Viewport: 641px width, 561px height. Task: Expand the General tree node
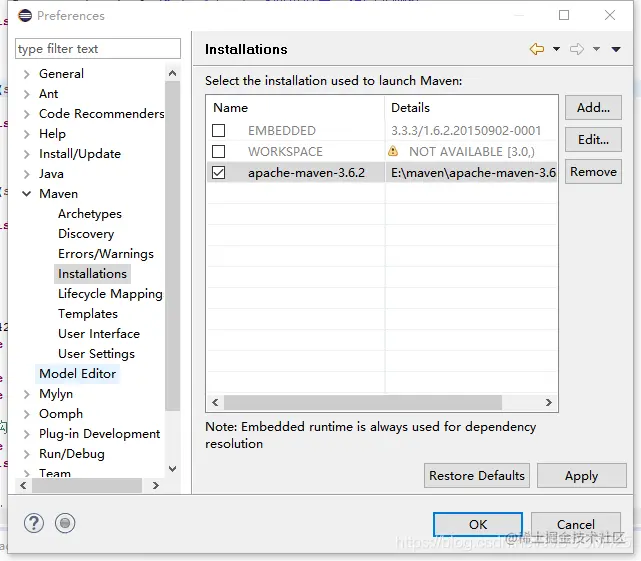pyautogui.click(x=27, y=74)
